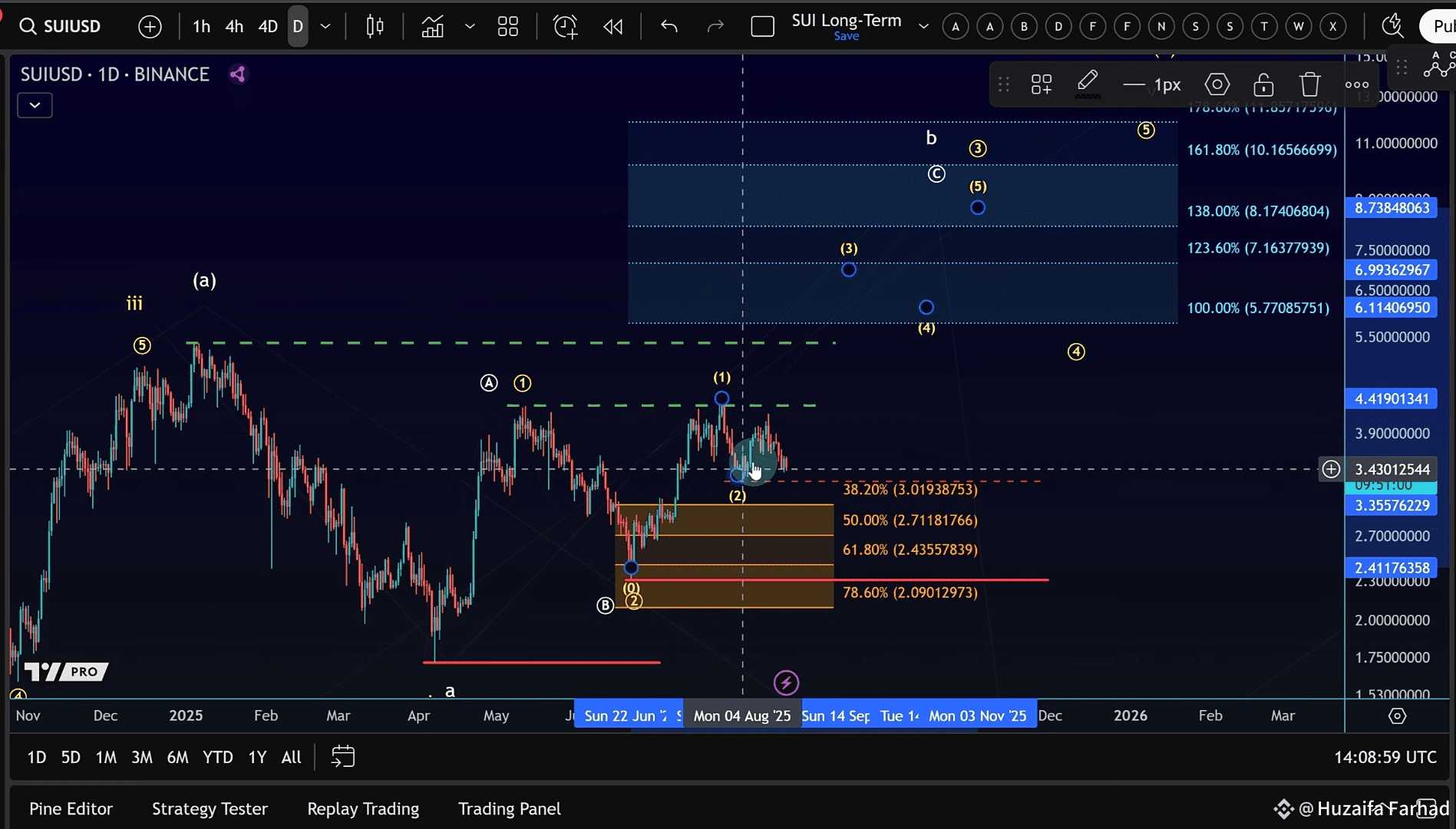Collapse the chart legend chevron
1456x829 pixels.
[35, 105]
